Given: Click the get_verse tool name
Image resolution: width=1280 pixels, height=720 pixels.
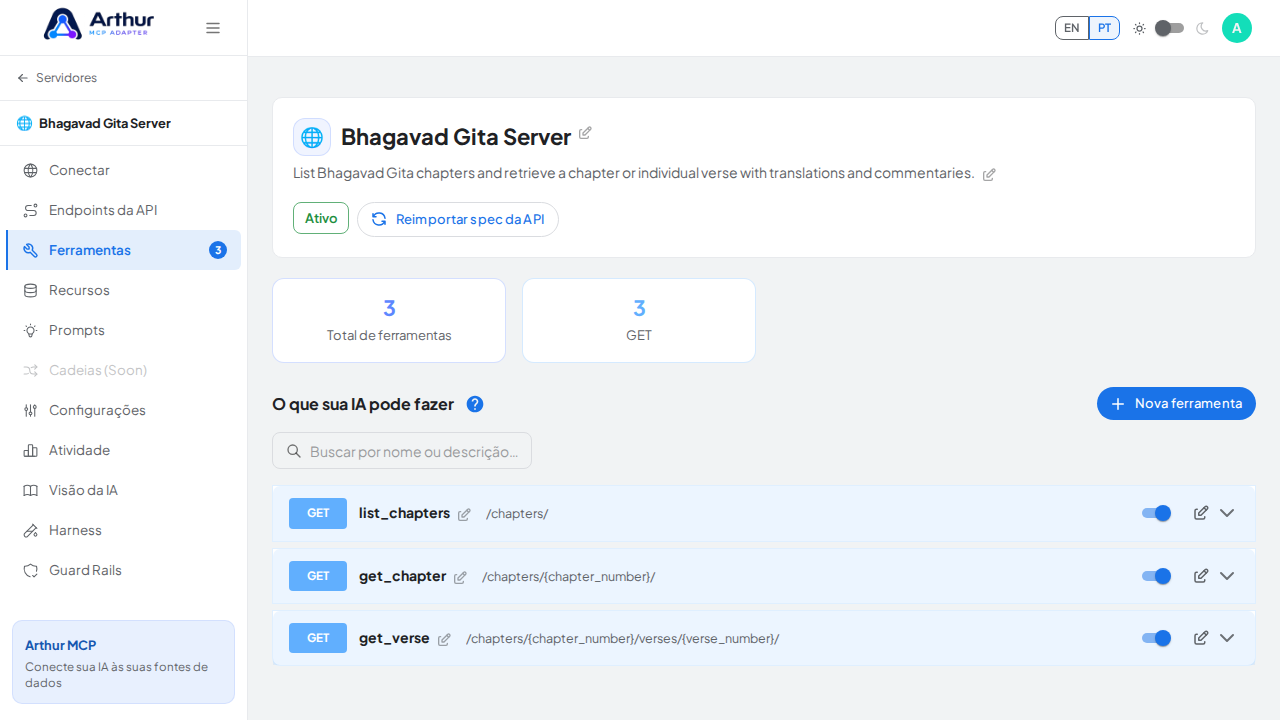Looking at the screenshot, I should point(394,638).
